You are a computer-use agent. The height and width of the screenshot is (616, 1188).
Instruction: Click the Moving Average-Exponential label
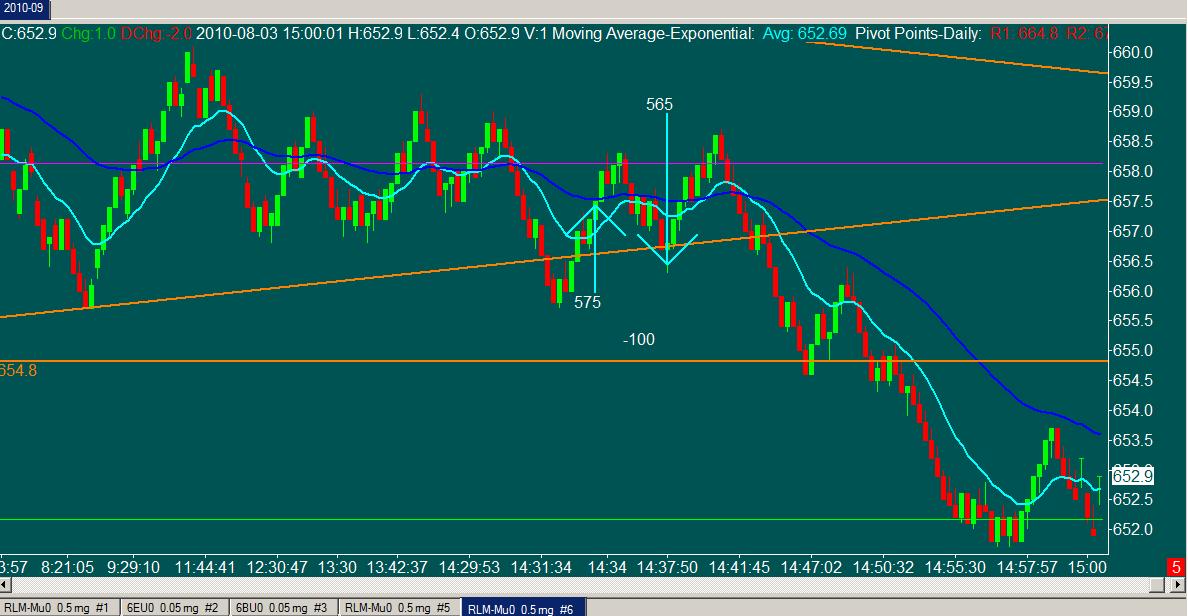(653, 33)
